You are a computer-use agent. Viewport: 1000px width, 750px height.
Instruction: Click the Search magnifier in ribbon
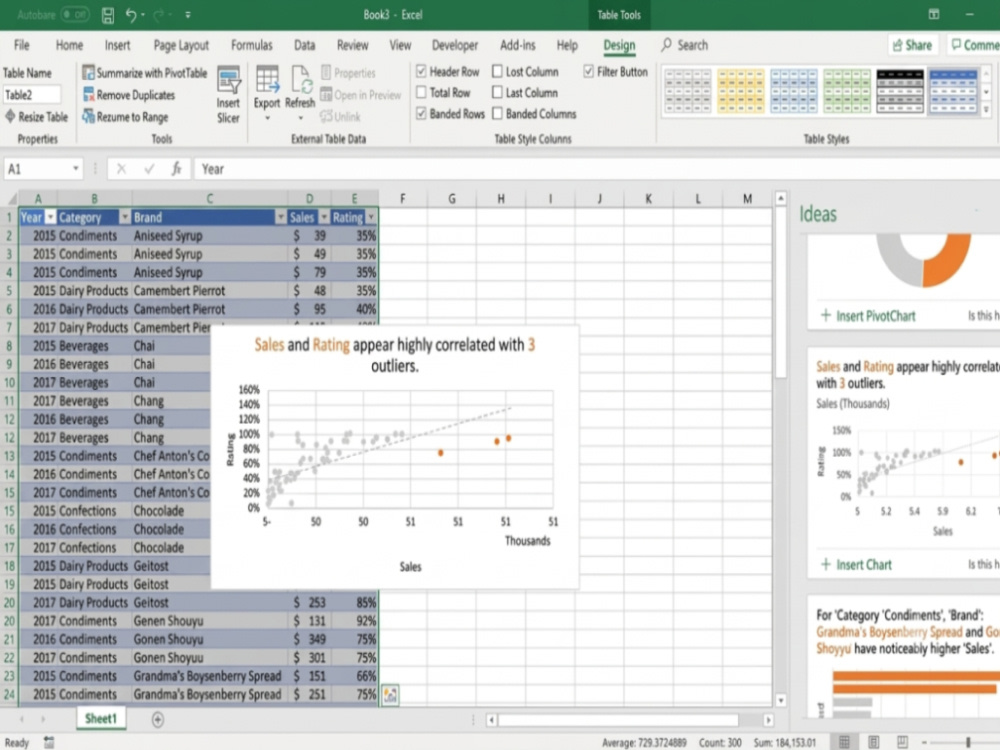tap(666, 45)
